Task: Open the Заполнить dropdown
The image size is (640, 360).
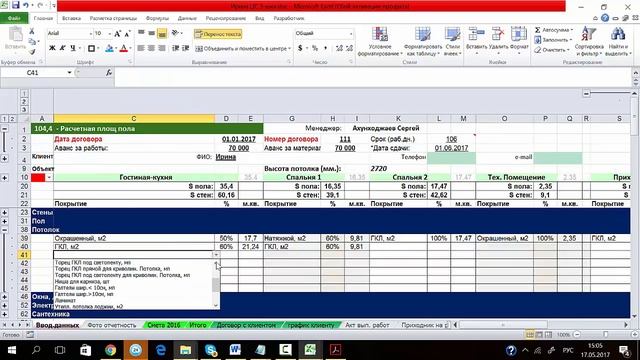Action: click(x=553, y=40)
